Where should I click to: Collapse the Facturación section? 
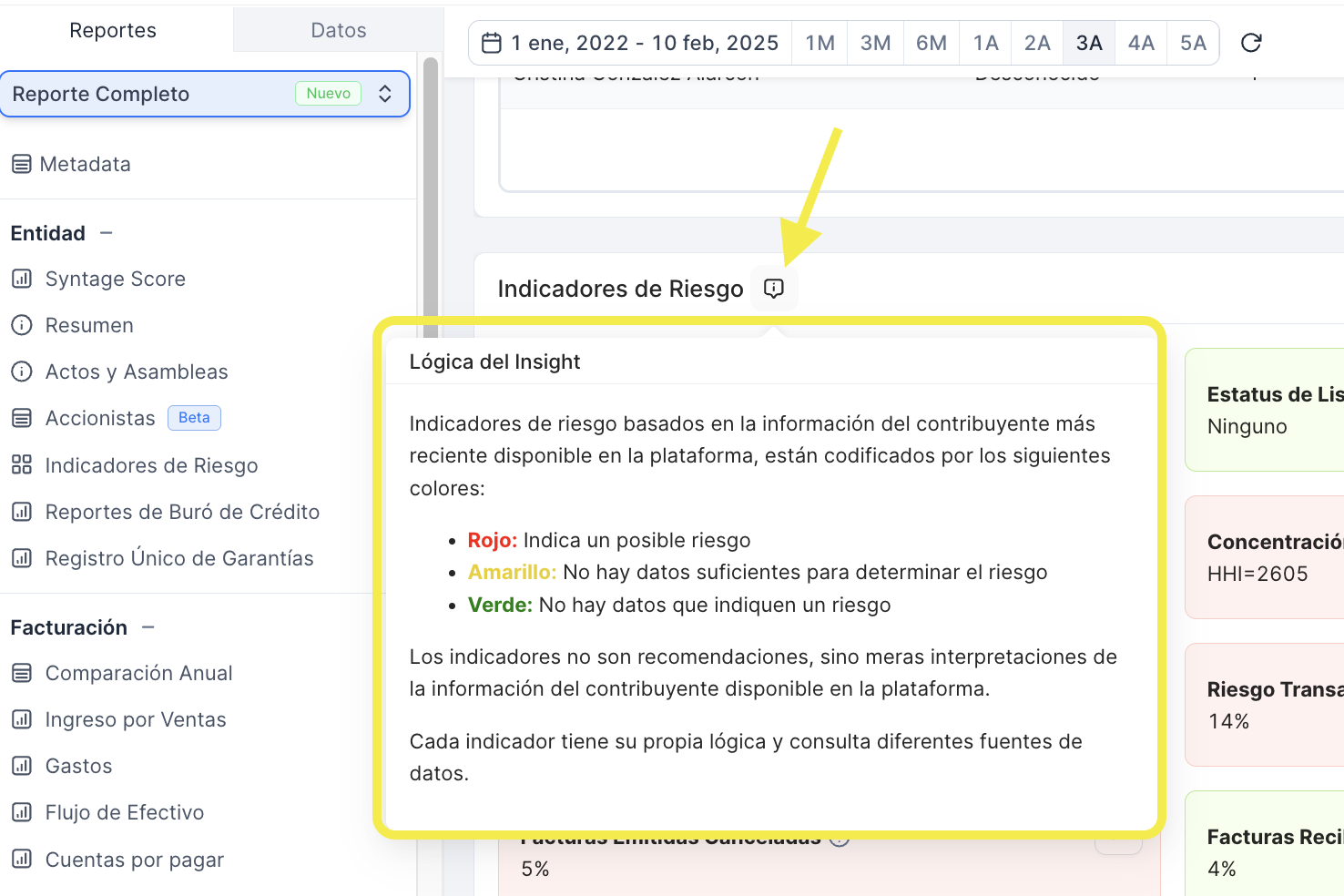148,627
